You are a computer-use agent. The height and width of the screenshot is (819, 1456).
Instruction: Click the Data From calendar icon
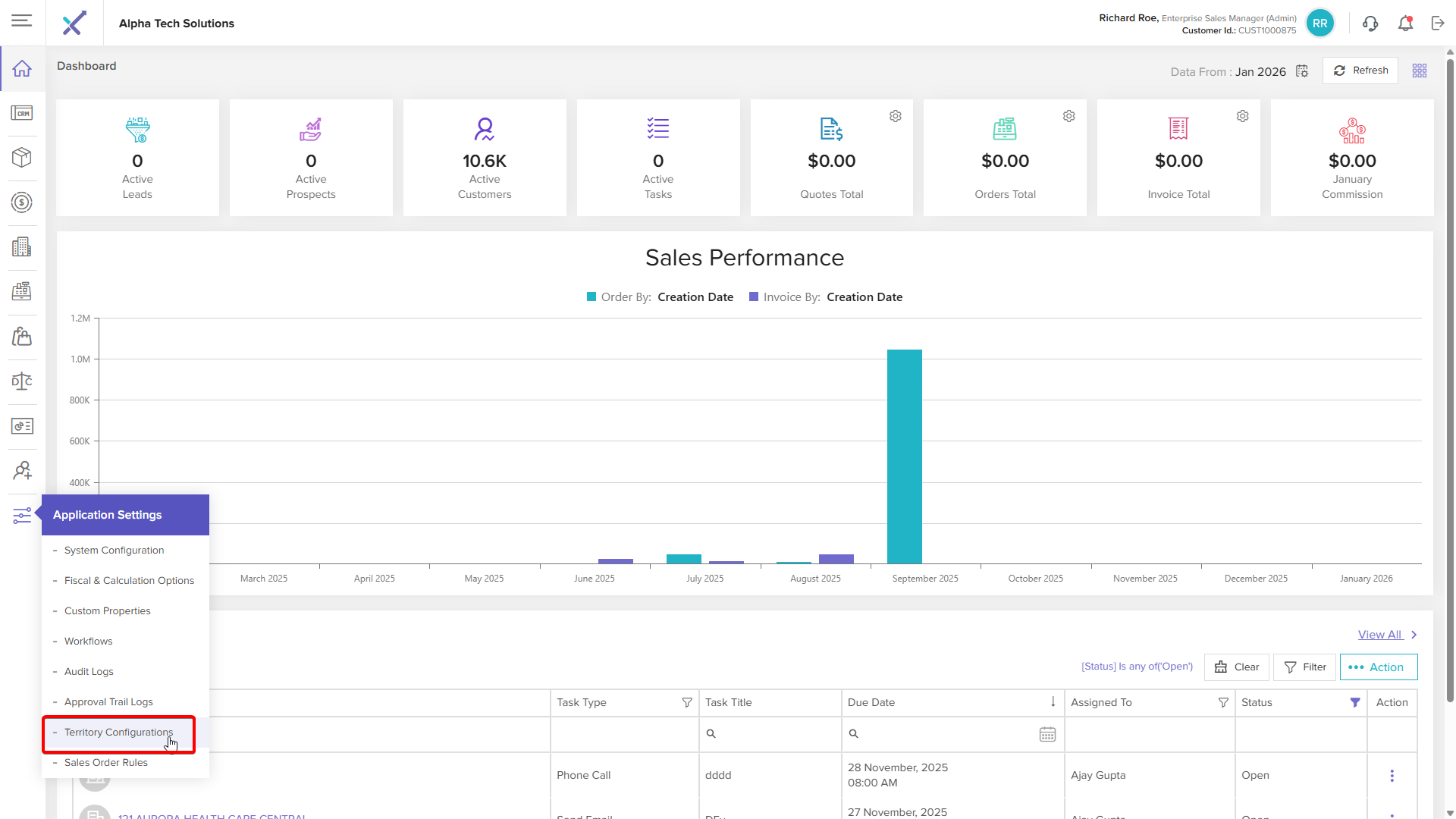pyautogui.click(x=1302, y=71)
